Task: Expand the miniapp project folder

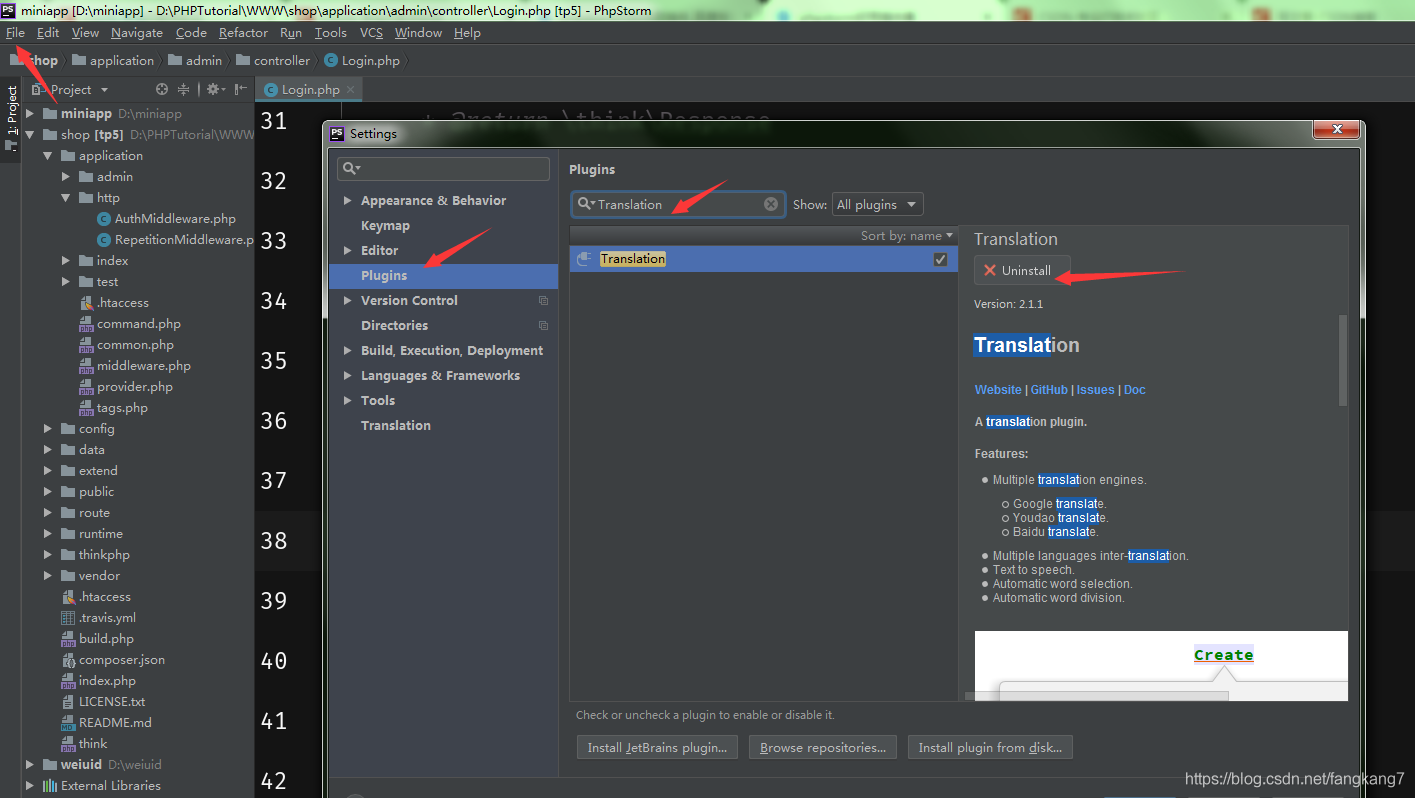Action: (30, 113)
